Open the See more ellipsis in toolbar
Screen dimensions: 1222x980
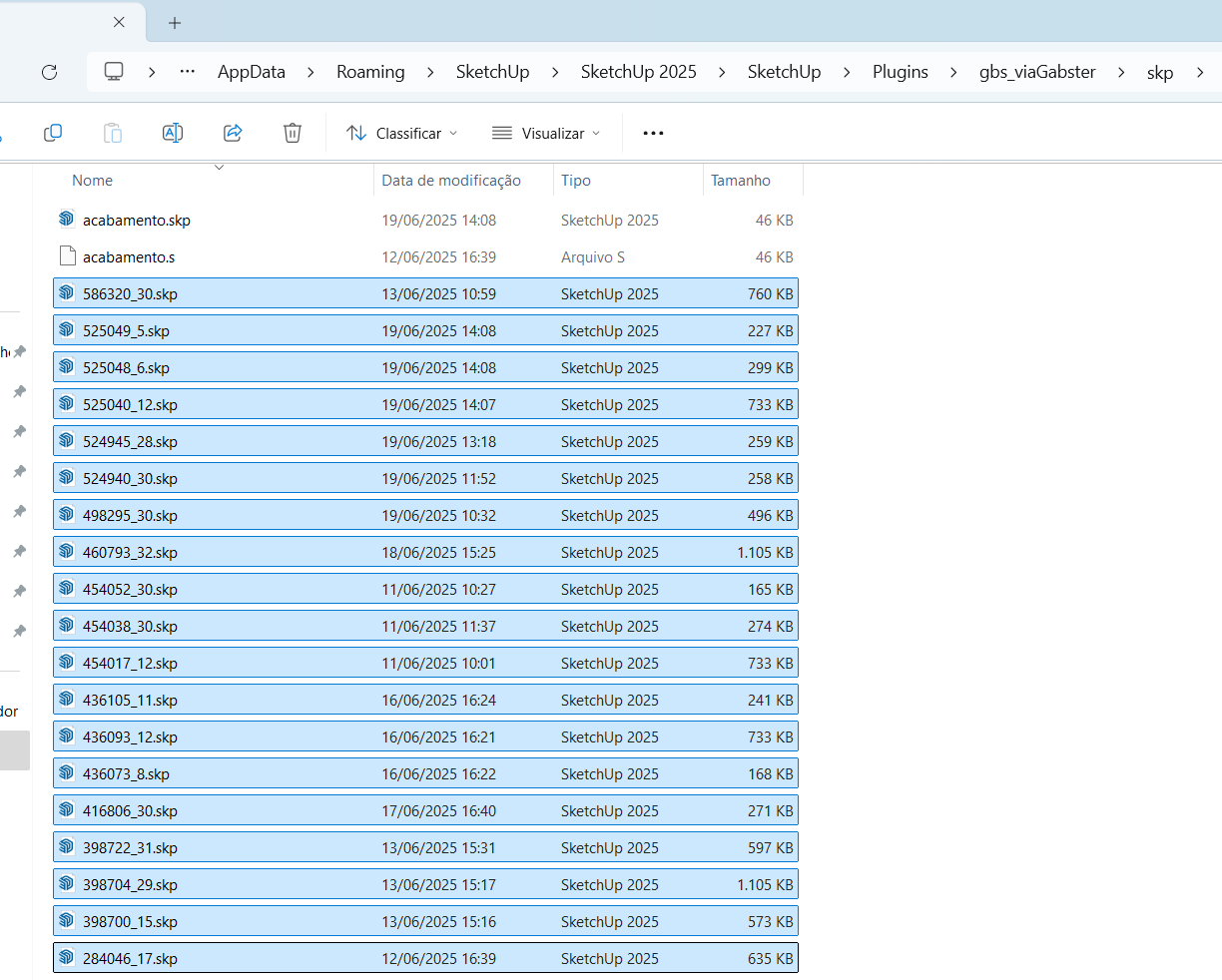coord(653,133)
